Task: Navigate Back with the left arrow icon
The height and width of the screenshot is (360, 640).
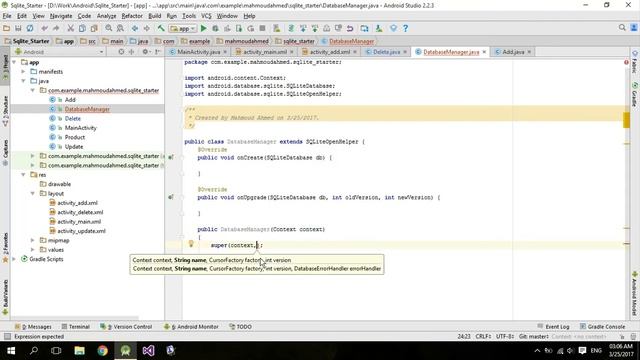Action: tap(135, 28)
